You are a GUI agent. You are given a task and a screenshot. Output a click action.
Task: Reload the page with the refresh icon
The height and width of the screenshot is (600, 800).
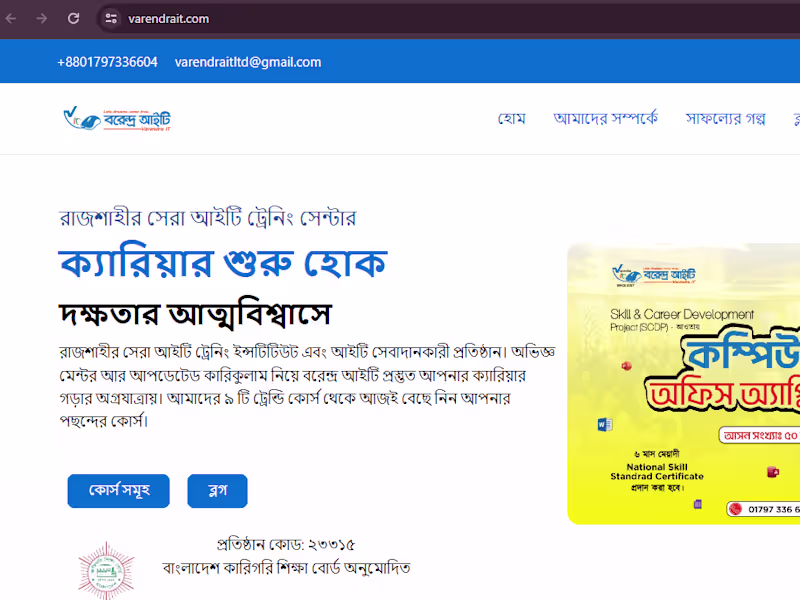click(73, 19)
